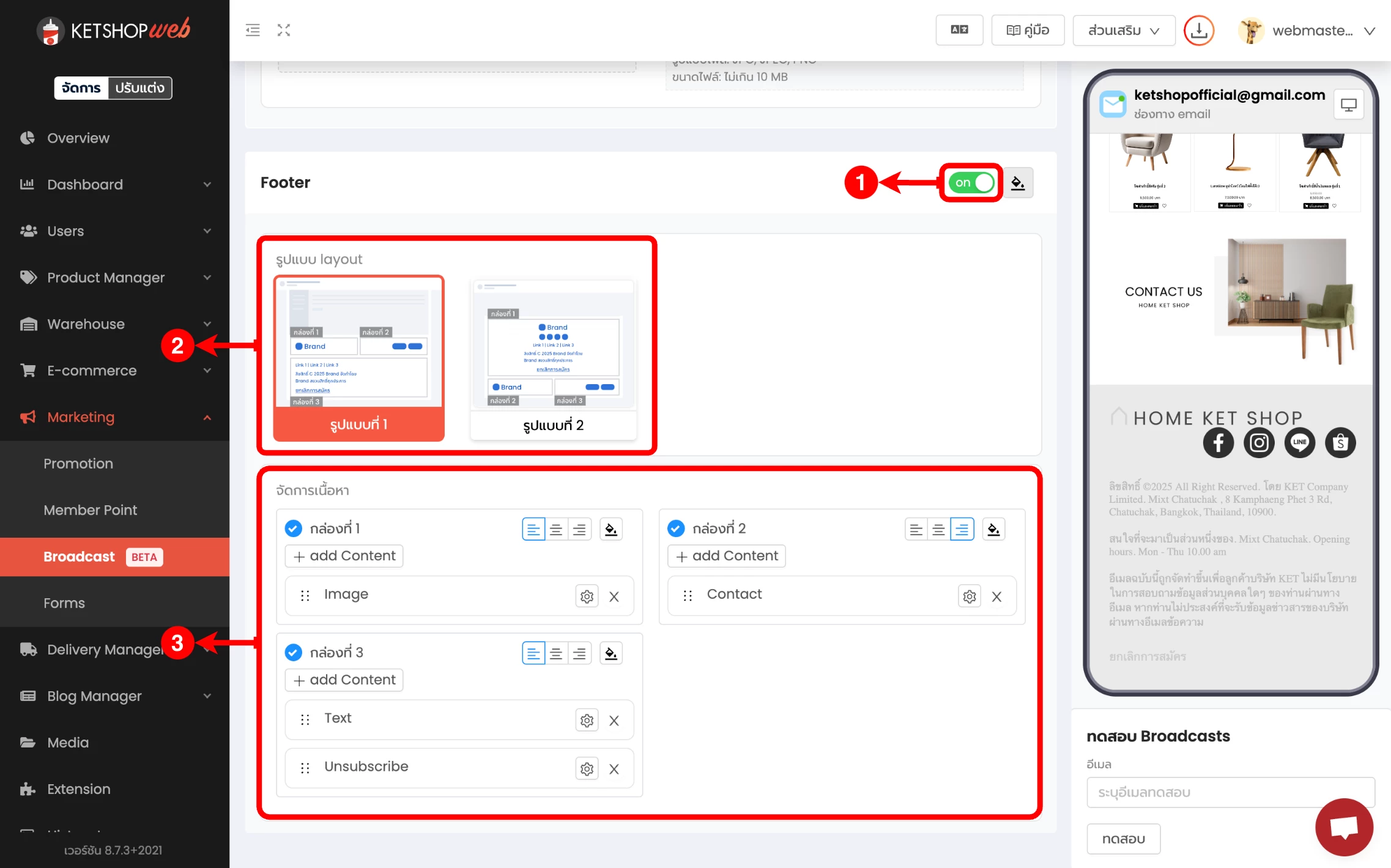The height and width of the screenshot is (868, 1391).
Task: Remove the Contact content with X
Action: pyautogui.click(x=996, y=596)
